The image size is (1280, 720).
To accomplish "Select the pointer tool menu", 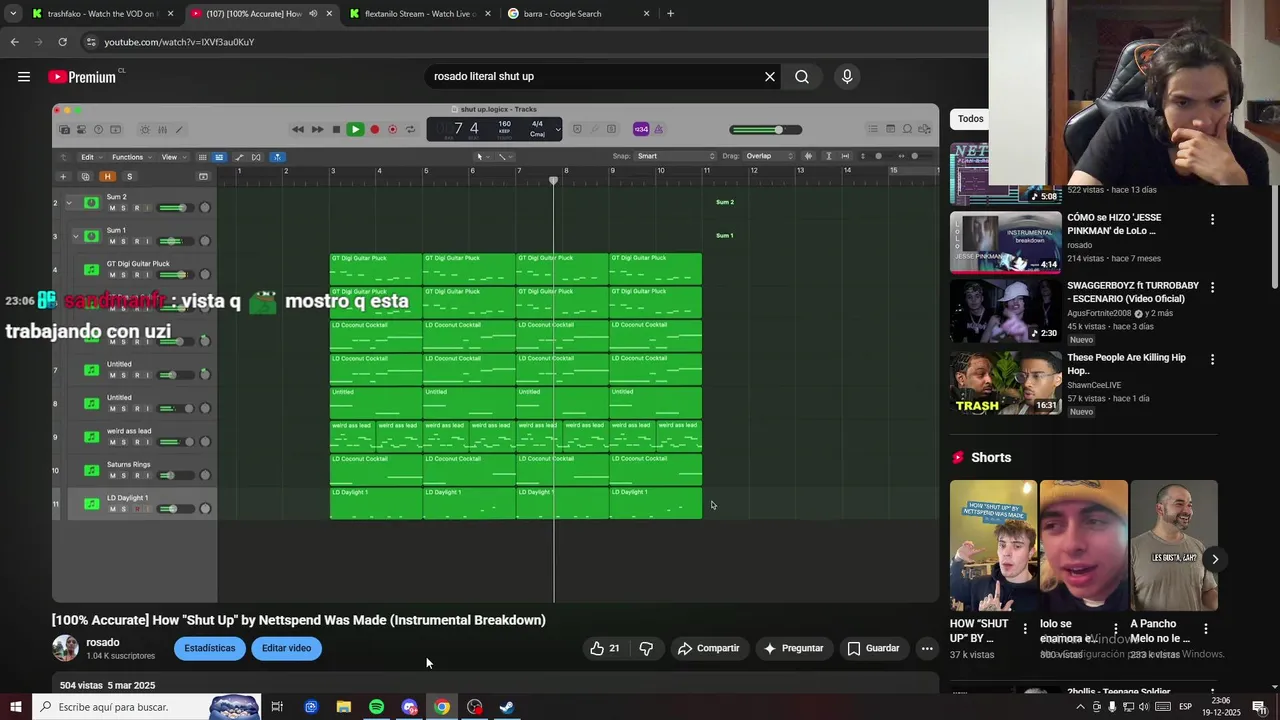I will click(x=484, y=156).
